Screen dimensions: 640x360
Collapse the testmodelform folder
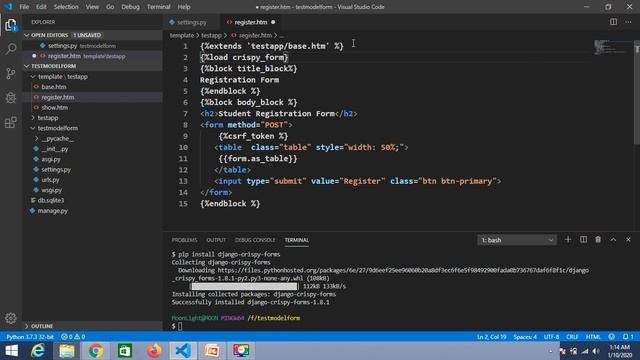[33, 128]
